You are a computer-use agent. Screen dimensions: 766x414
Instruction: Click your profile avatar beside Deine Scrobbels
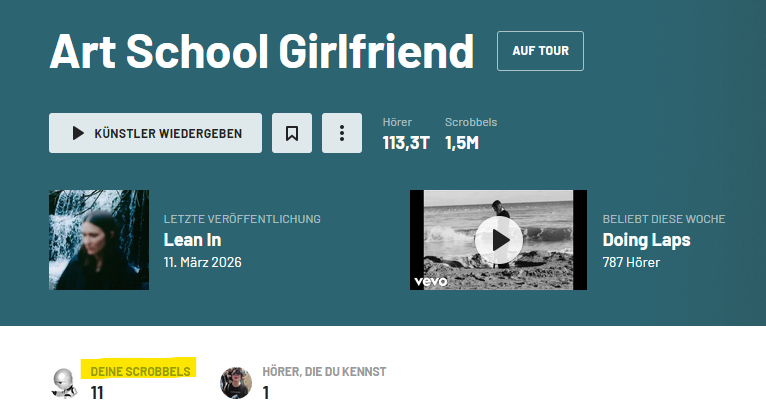64,383
